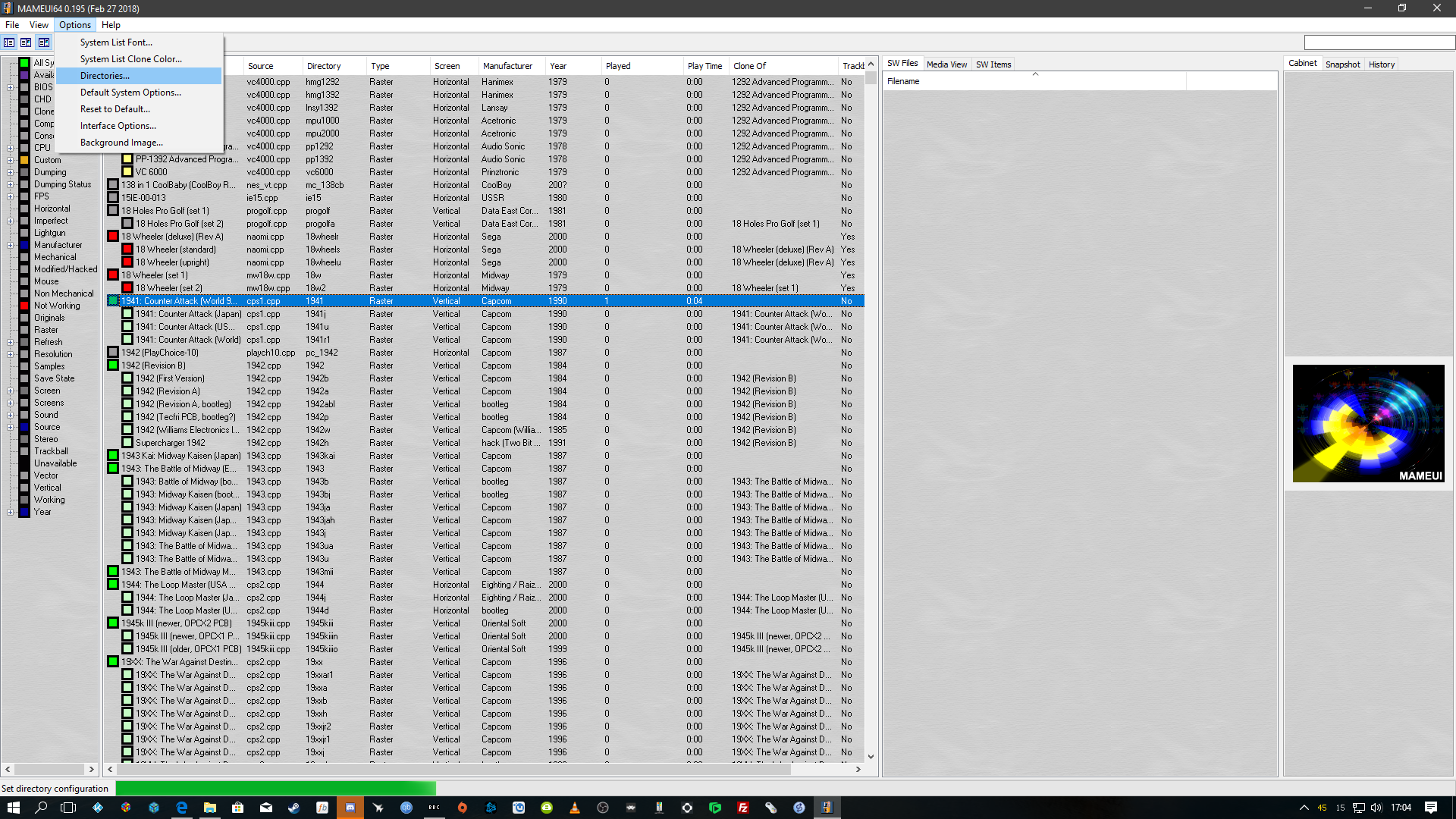Click the search input field at top right
The width and height of the screenshot is (1456, 819).
tap(1379, 42)
